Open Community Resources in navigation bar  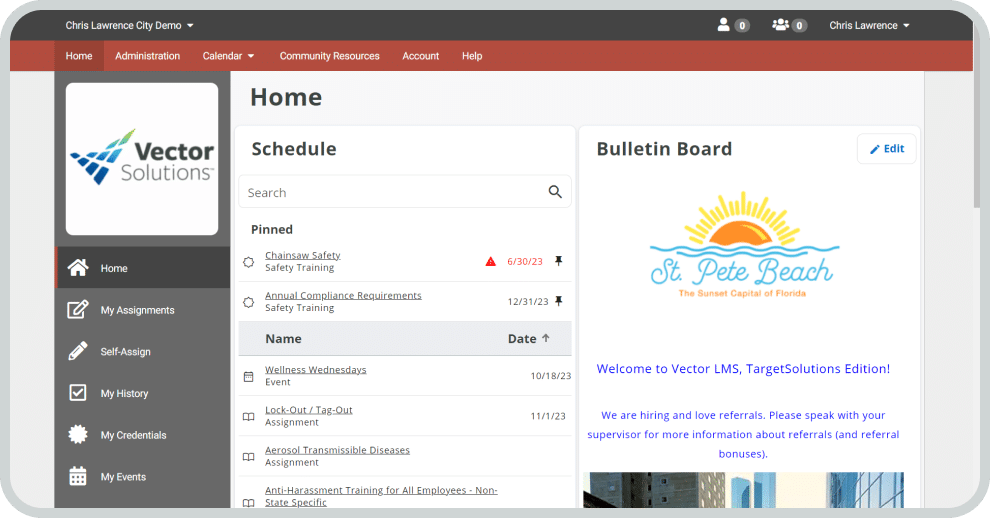pos(329,56)
